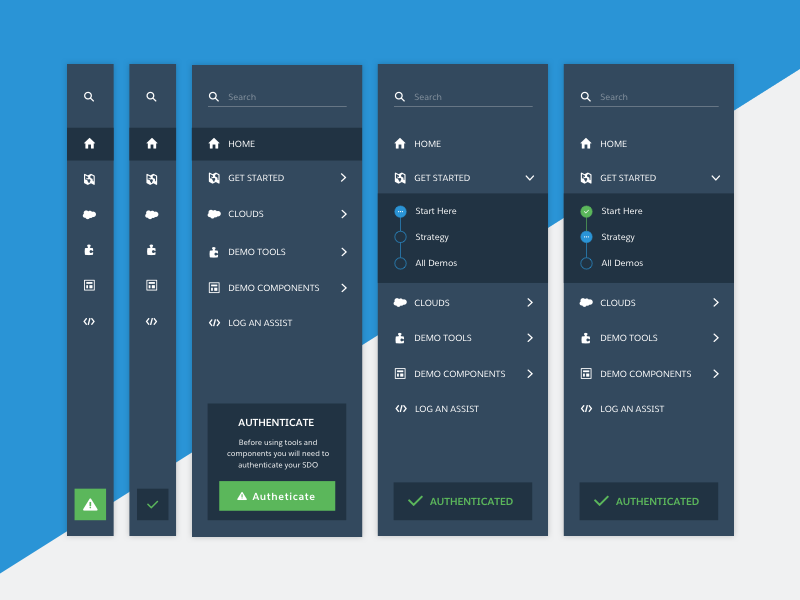This screenshot has width=800, height=600.
Task: Collapse GET STARTED chevron in panel with blue Start Here
Action: (x=530, y=178)
